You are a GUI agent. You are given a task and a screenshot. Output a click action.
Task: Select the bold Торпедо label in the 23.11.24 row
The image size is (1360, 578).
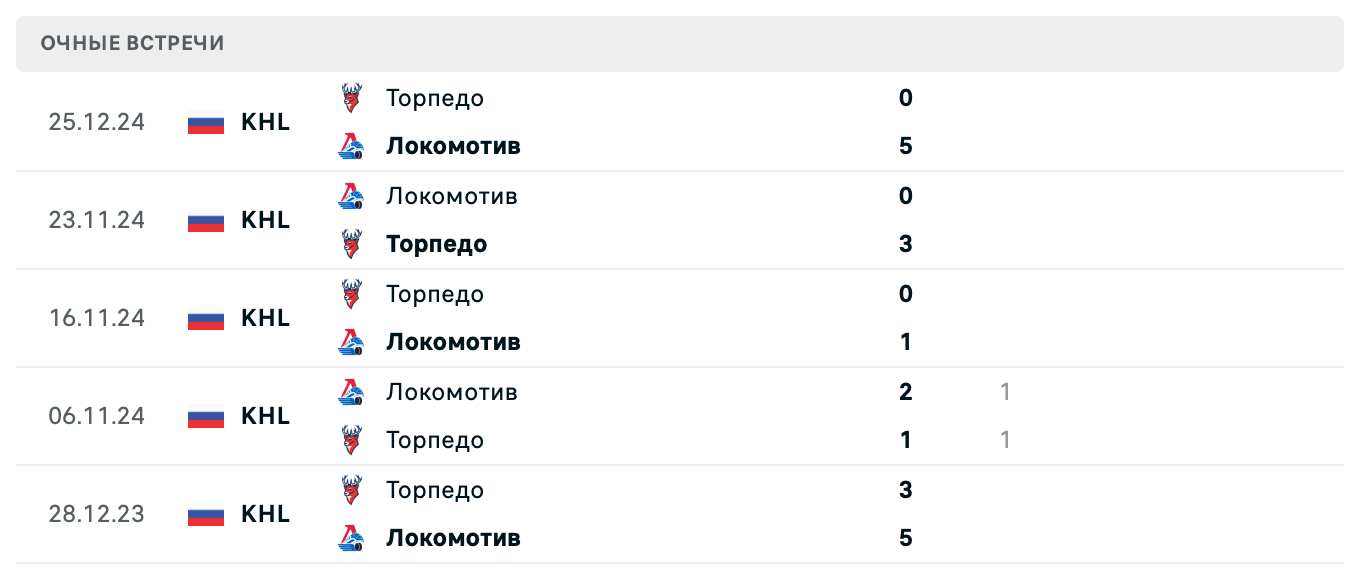click(x=436, y=244)
